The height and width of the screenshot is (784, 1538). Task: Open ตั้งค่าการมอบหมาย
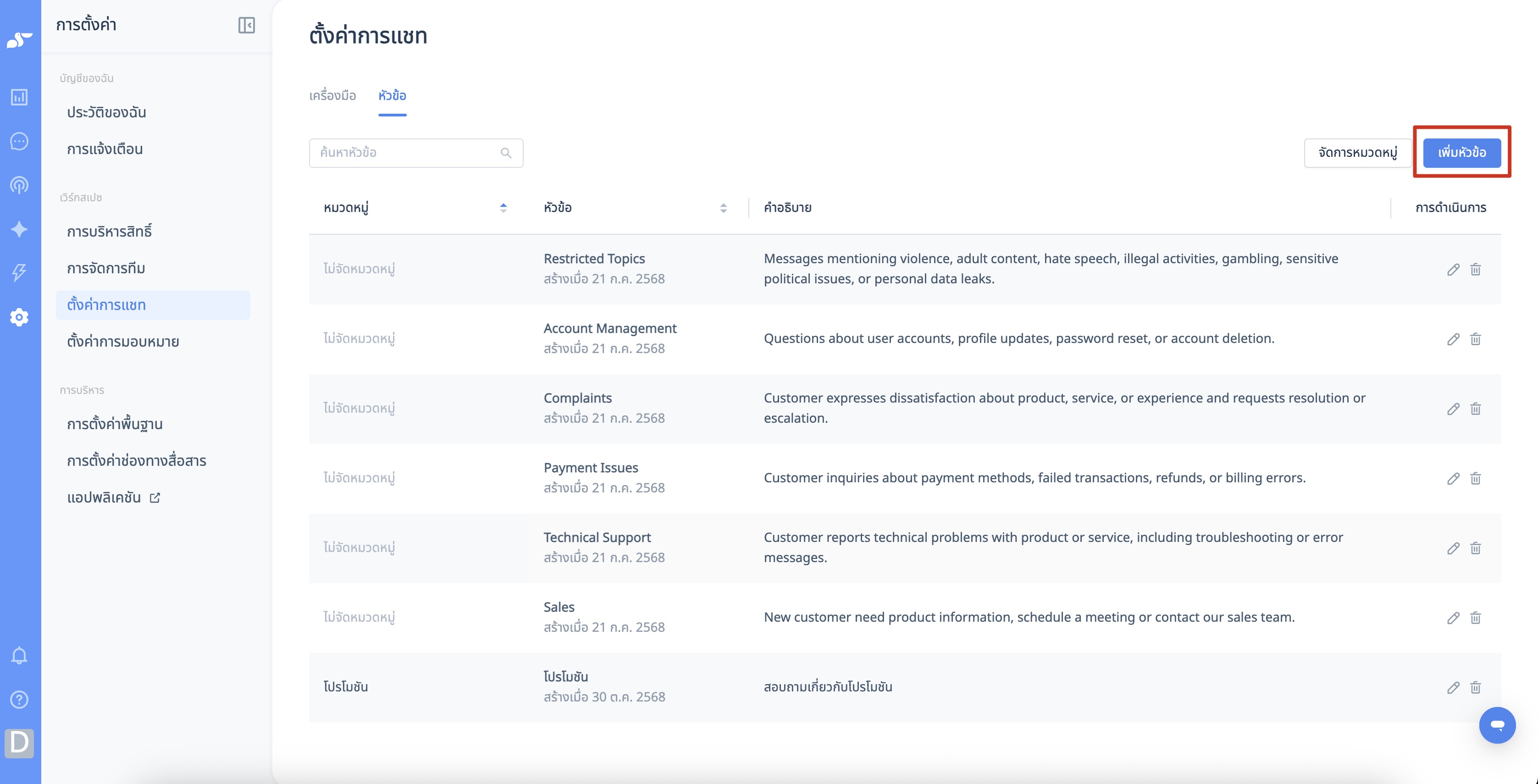(123, 342)
